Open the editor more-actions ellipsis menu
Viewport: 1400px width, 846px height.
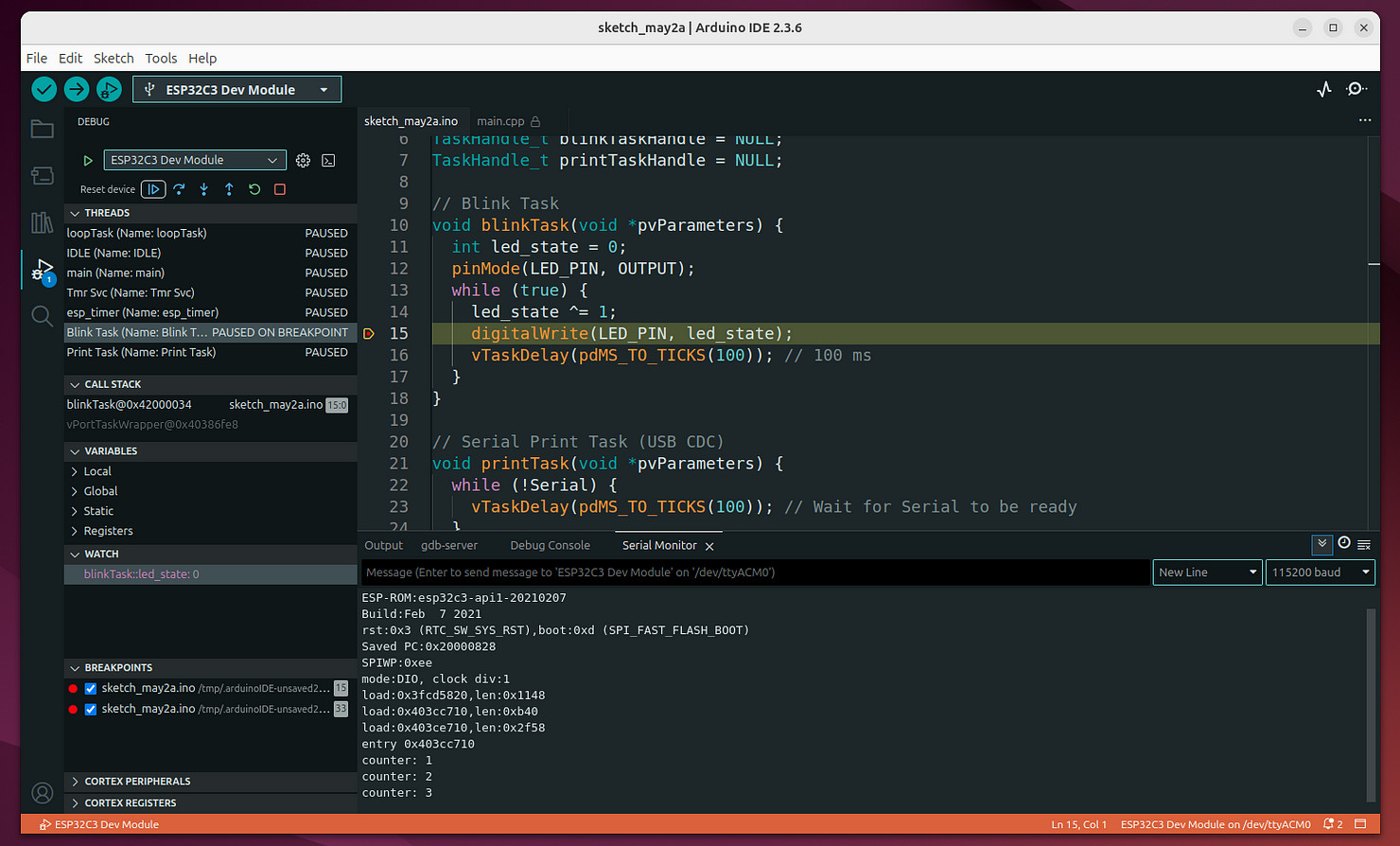click(x=1365, y=120)
